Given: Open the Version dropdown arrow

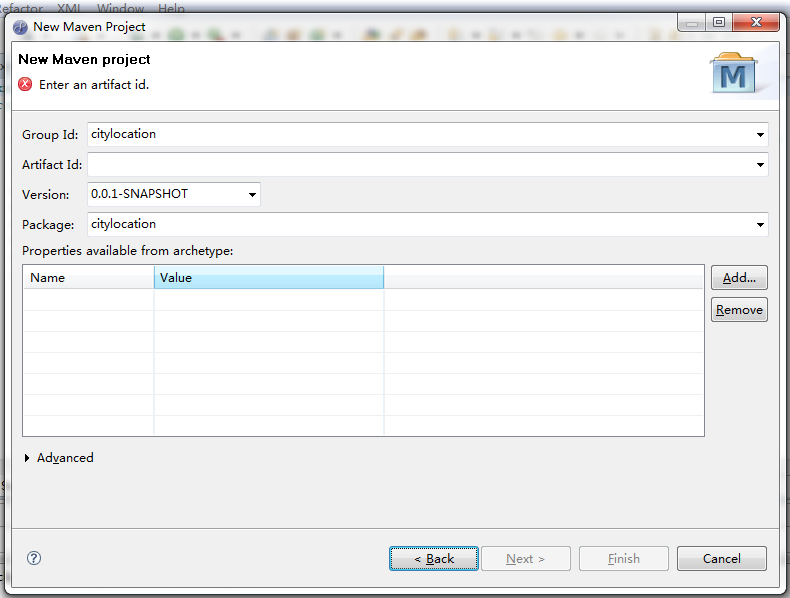Looking at the screenshot, I should (252, 194).
